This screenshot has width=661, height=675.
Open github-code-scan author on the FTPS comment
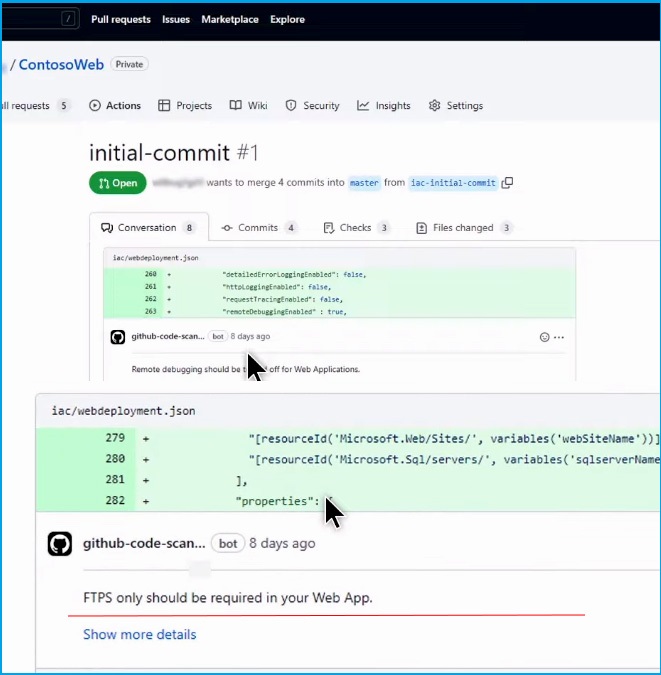coord(144,543)
